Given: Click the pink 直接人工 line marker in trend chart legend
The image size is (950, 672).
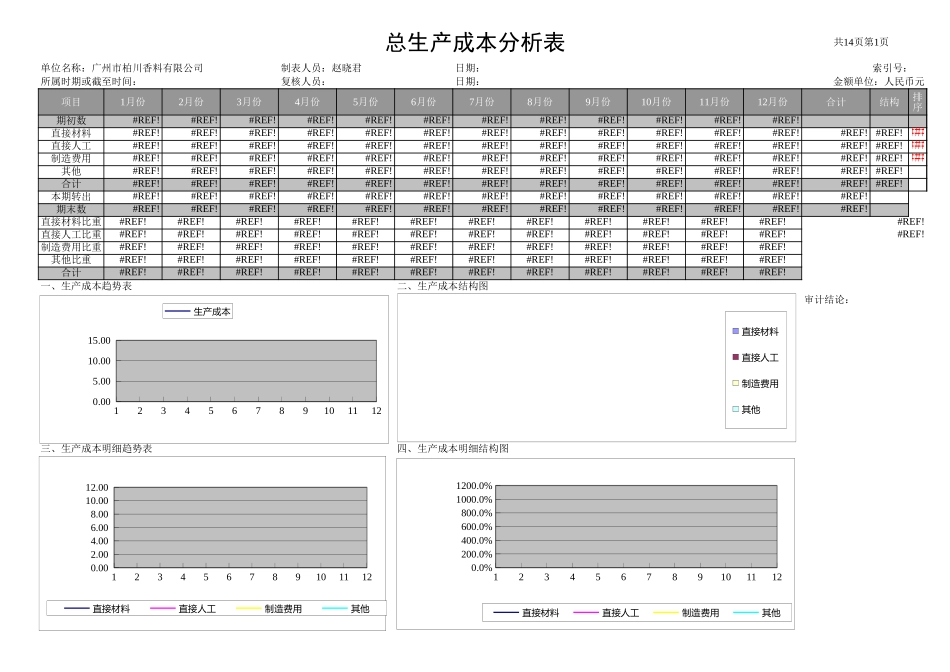Looking at the screenshot, I should pos(162,610).
